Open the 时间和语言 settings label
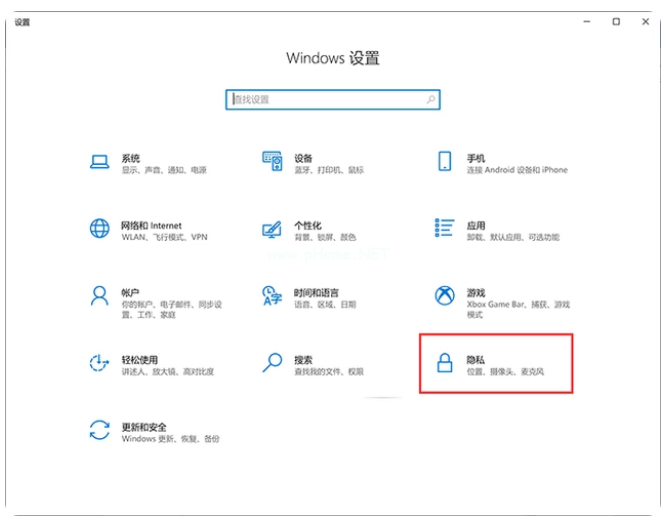Image resolution: width=667 pixels, height=525 pixels. 314,293
